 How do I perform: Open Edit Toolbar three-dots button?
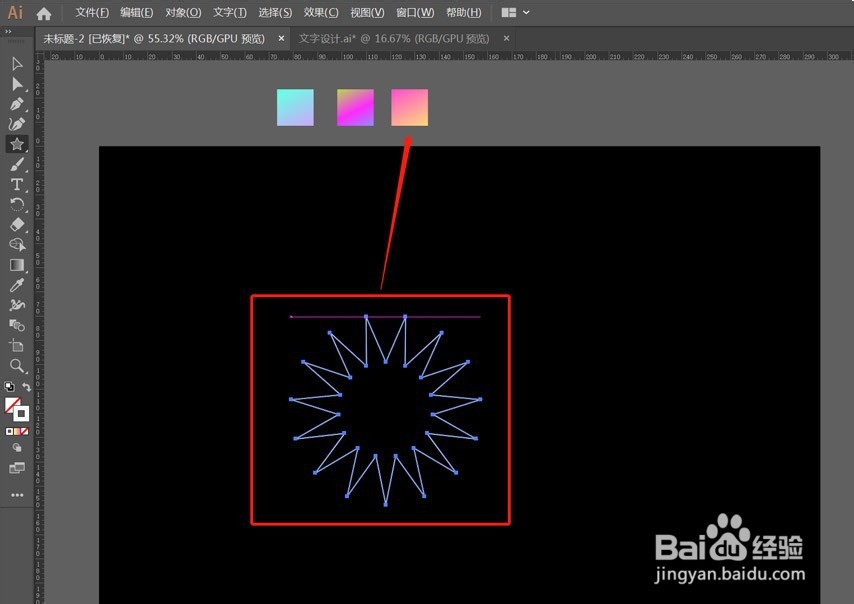[x=17, y=495]
